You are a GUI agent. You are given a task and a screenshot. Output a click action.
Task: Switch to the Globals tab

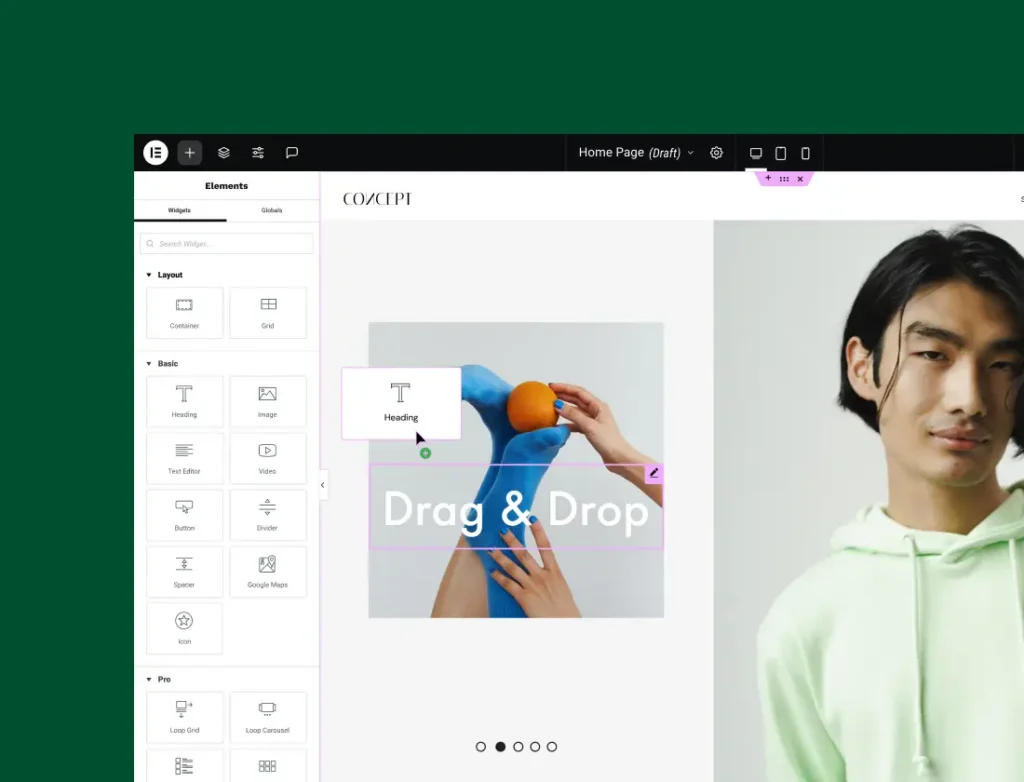pyautogui.click(x=272, y=211)
